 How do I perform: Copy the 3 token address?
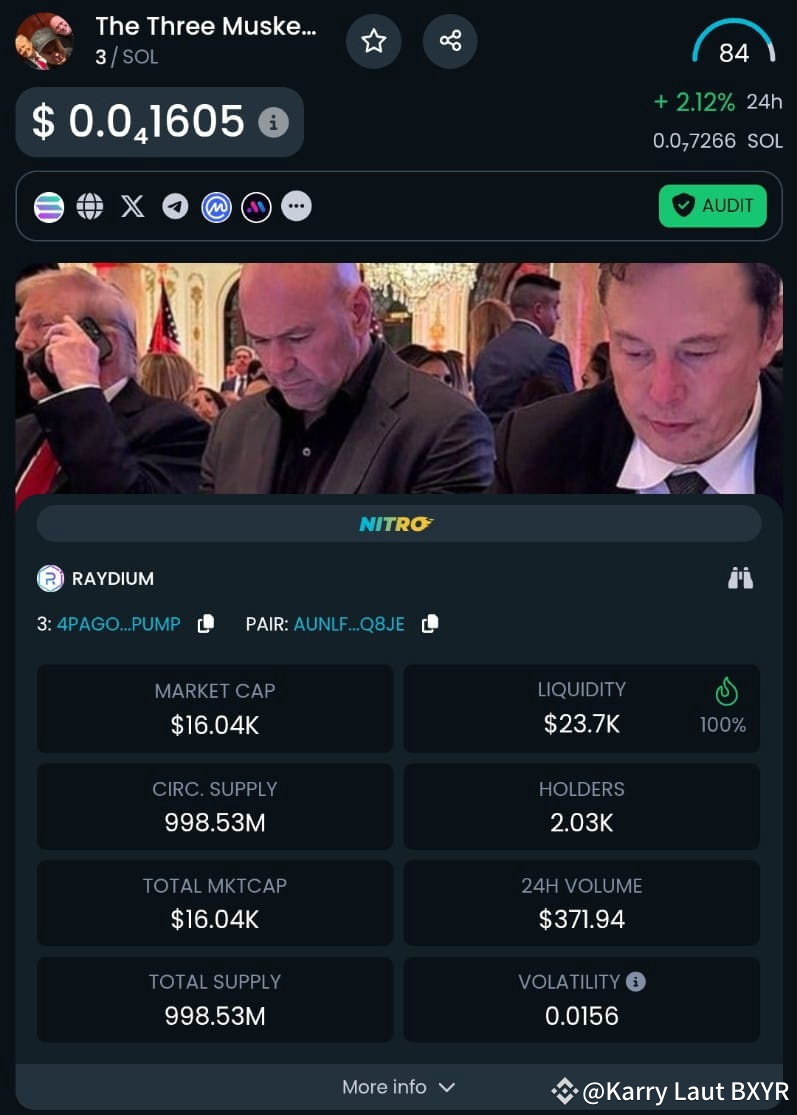click(x=205, y=624)
